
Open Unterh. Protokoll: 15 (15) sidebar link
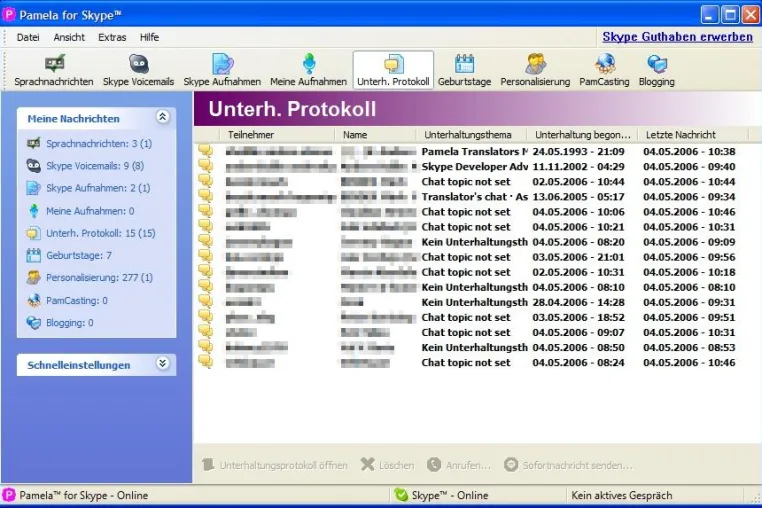point(101,233)
